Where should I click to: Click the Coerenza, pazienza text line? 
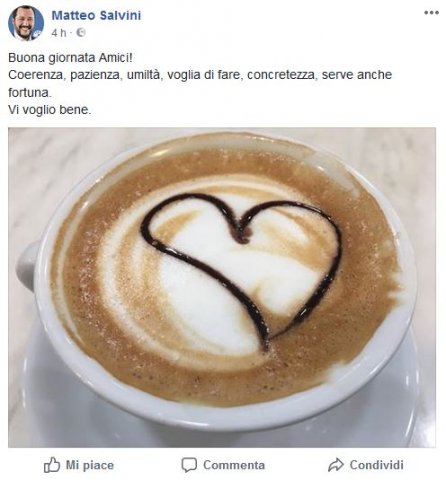200,75
